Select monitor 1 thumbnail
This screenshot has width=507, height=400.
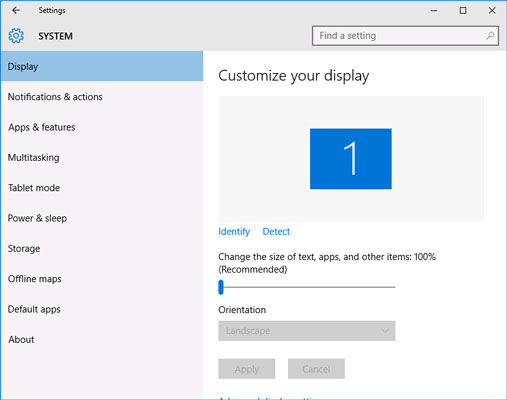tap(351, 159)
